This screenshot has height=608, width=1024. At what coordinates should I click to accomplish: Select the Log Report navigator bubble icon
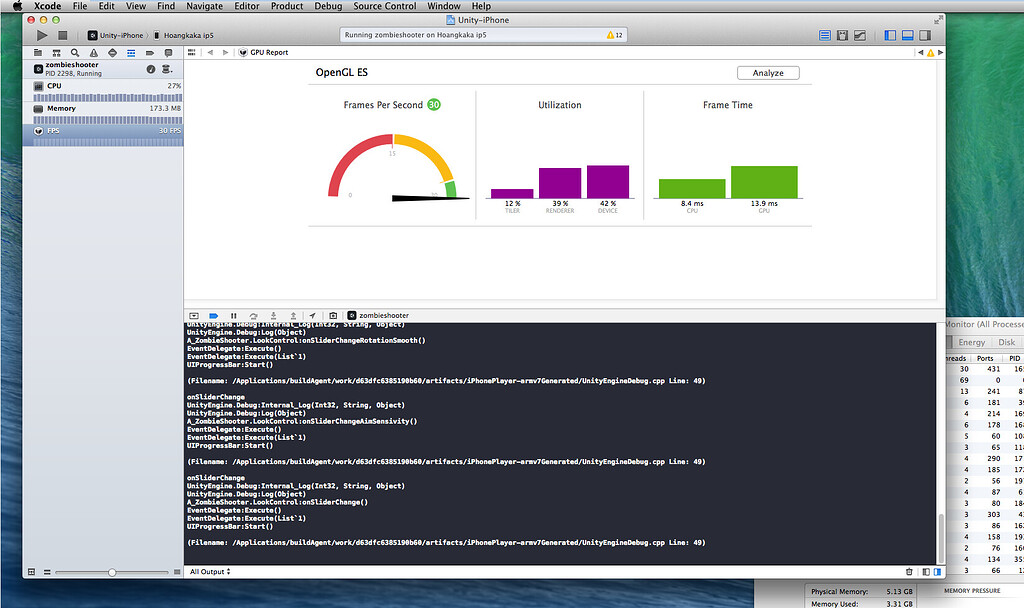coord(169,52)
